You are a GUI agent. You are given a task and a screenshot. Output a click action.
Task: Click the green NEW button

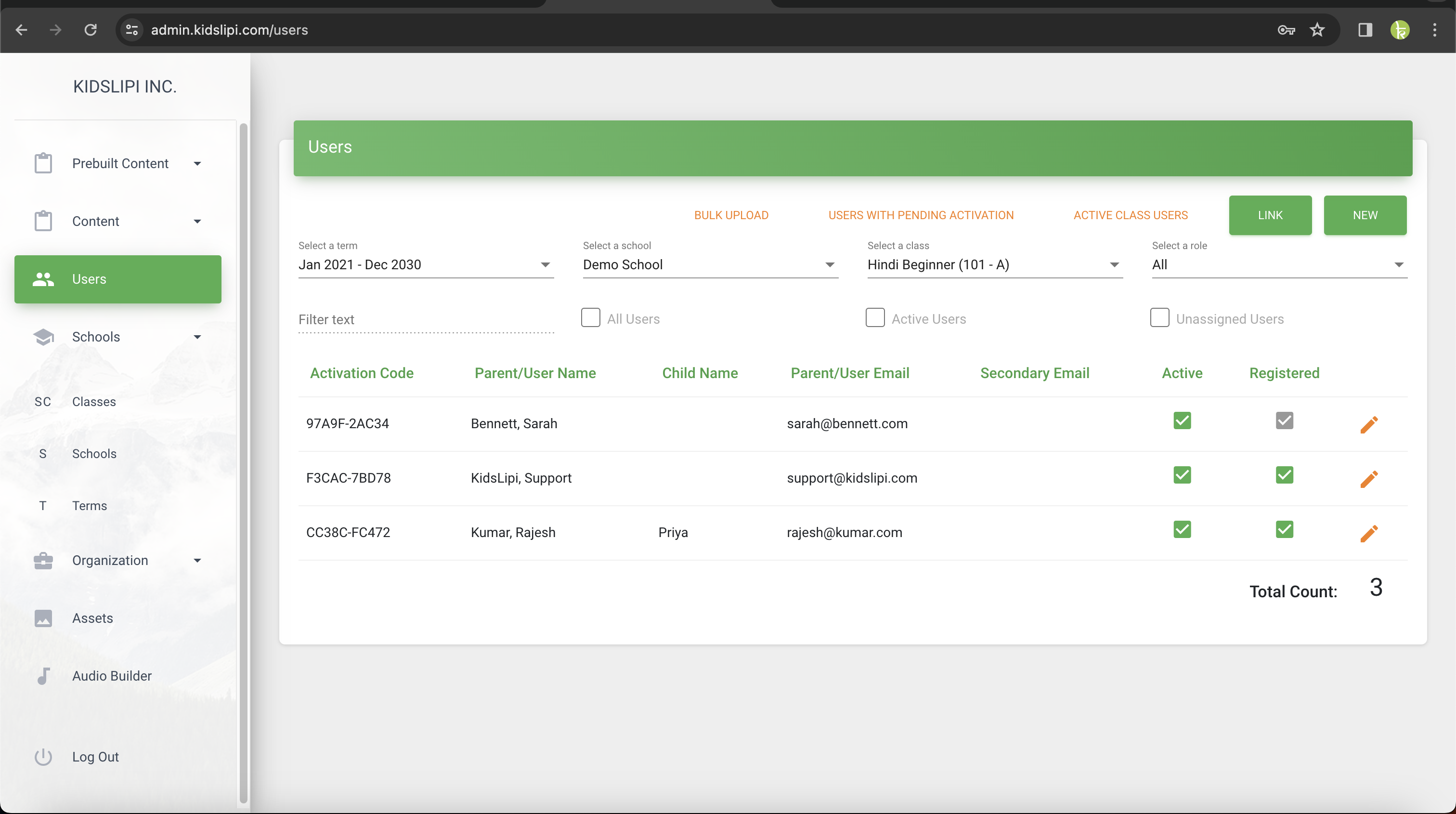(x=1365, y=215)
